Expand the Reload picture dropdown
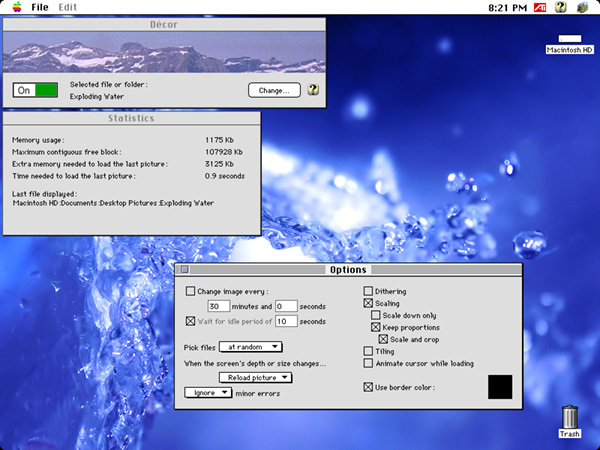Viewport: 600px width, 450px height. click(x=256, y=378)
